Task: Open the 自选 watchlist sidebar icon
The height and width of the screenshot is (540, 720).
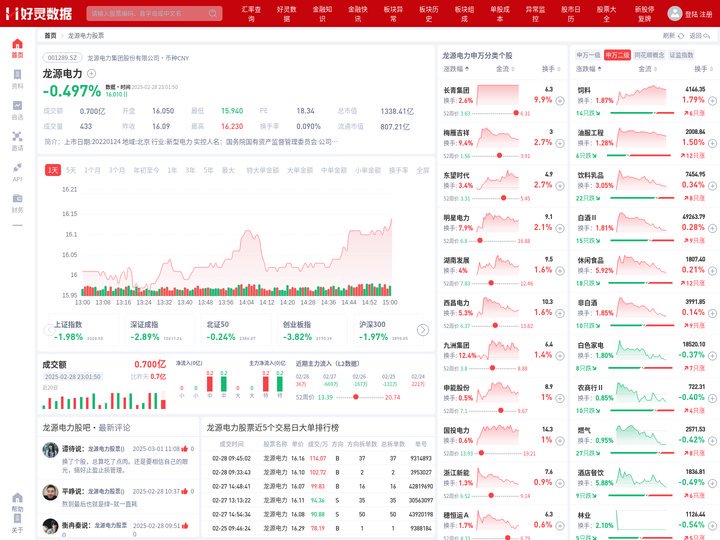Action: (x=17, y=106)
